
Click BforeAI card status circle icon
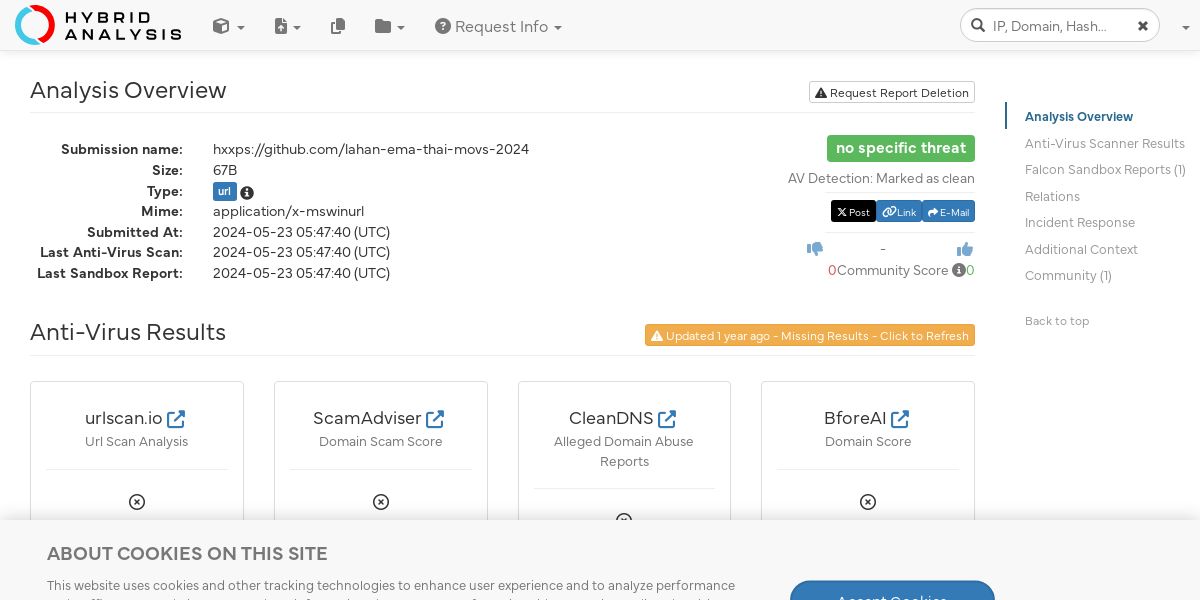tap(868, 502)
